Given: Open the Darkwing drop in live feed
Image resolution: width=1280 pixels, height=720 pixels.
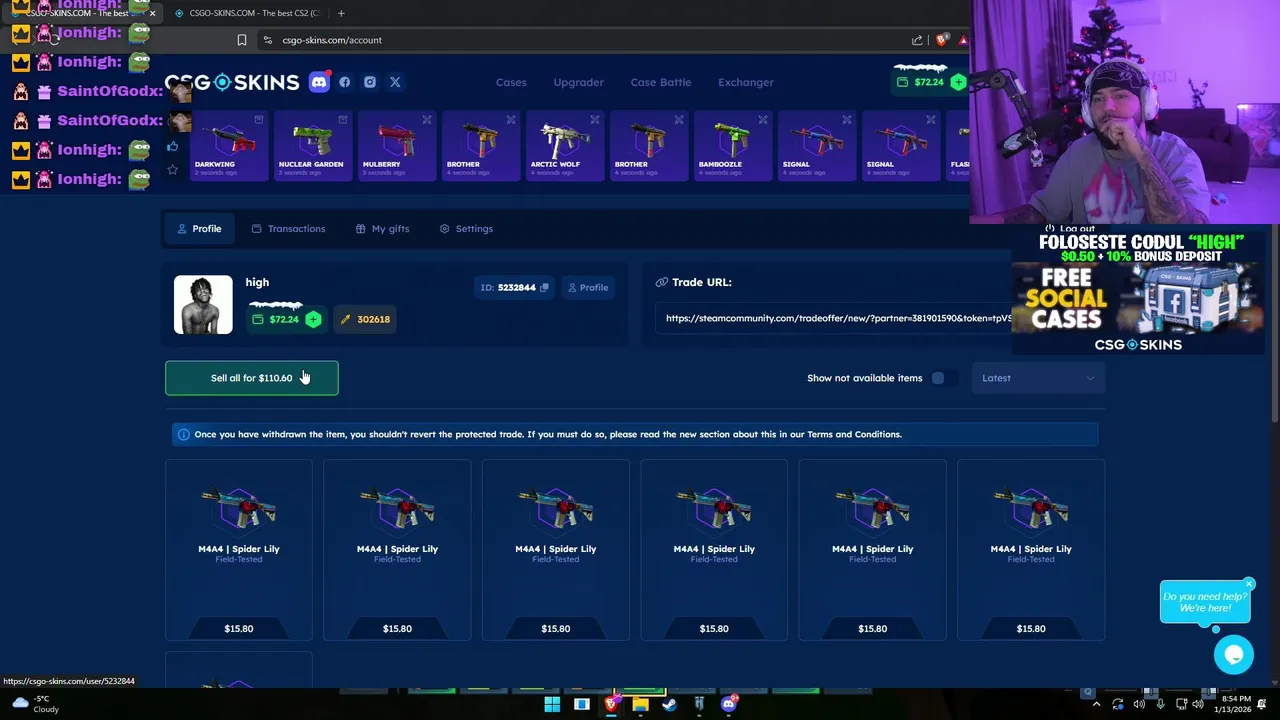Looking at the screenshot, I should click(228, 145).
